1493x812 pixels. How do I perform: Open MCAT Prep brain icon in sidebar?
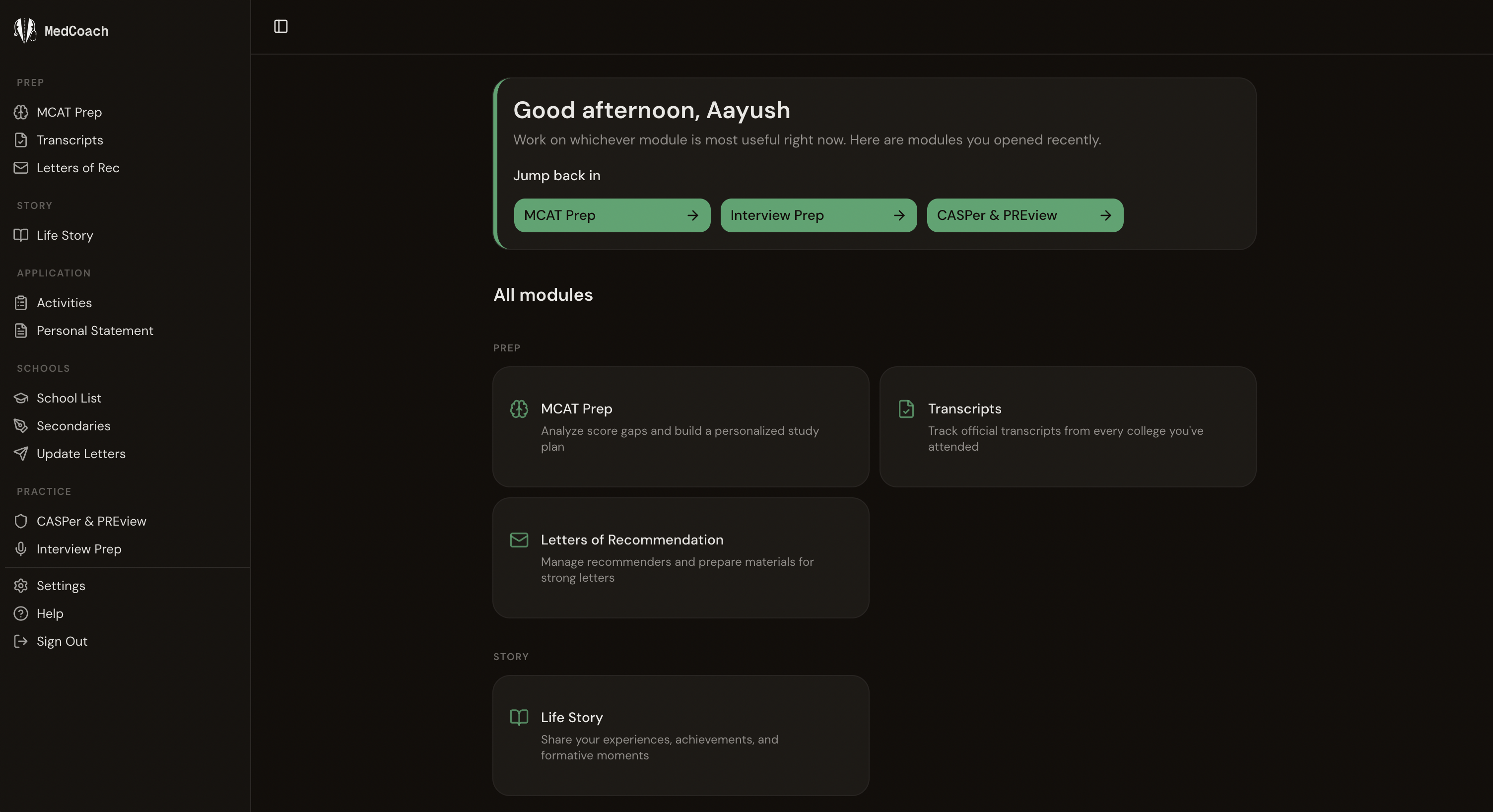(21, 112)
